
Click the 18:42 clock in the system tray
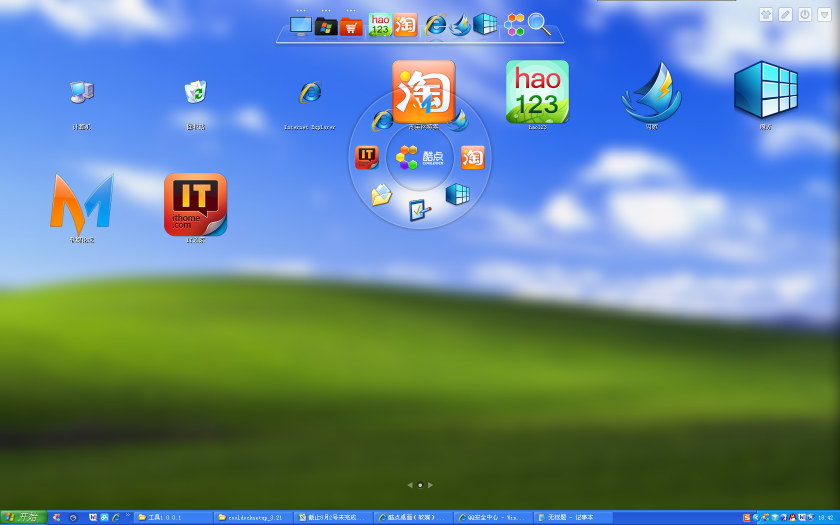click(826, 518)
